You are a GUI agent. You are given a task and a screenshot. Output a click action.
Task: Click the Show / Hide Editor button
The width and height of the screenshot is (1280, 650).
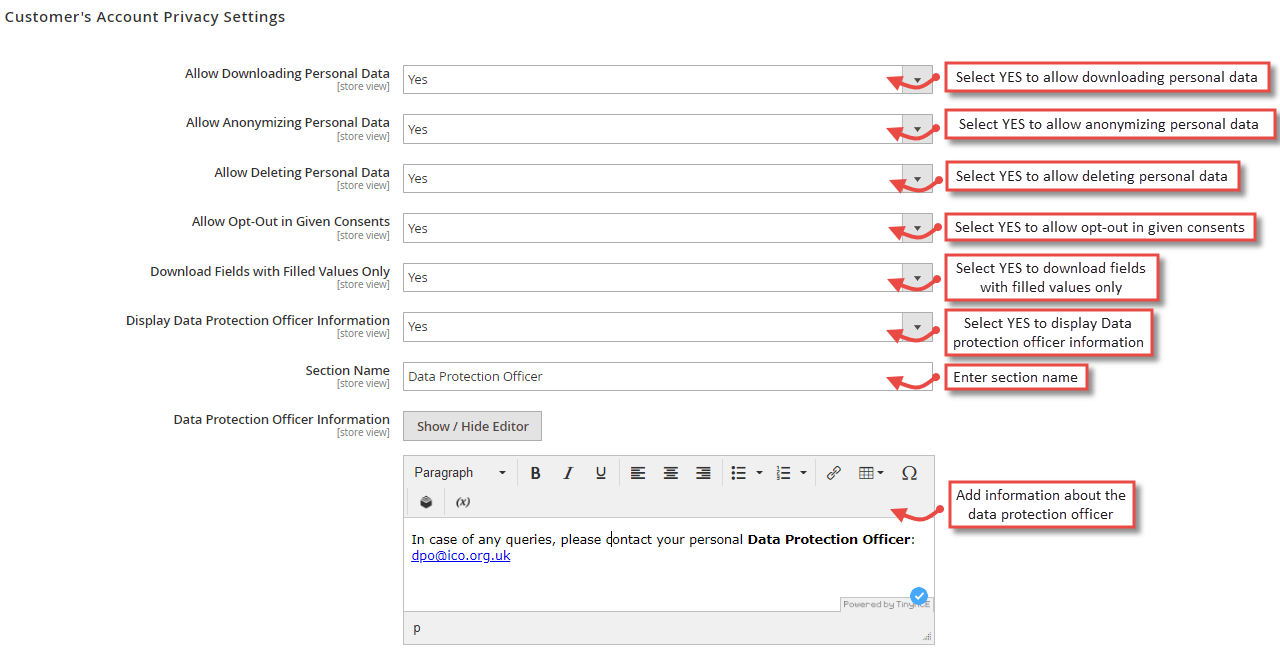pyautogui.click(x=472, y=426)
